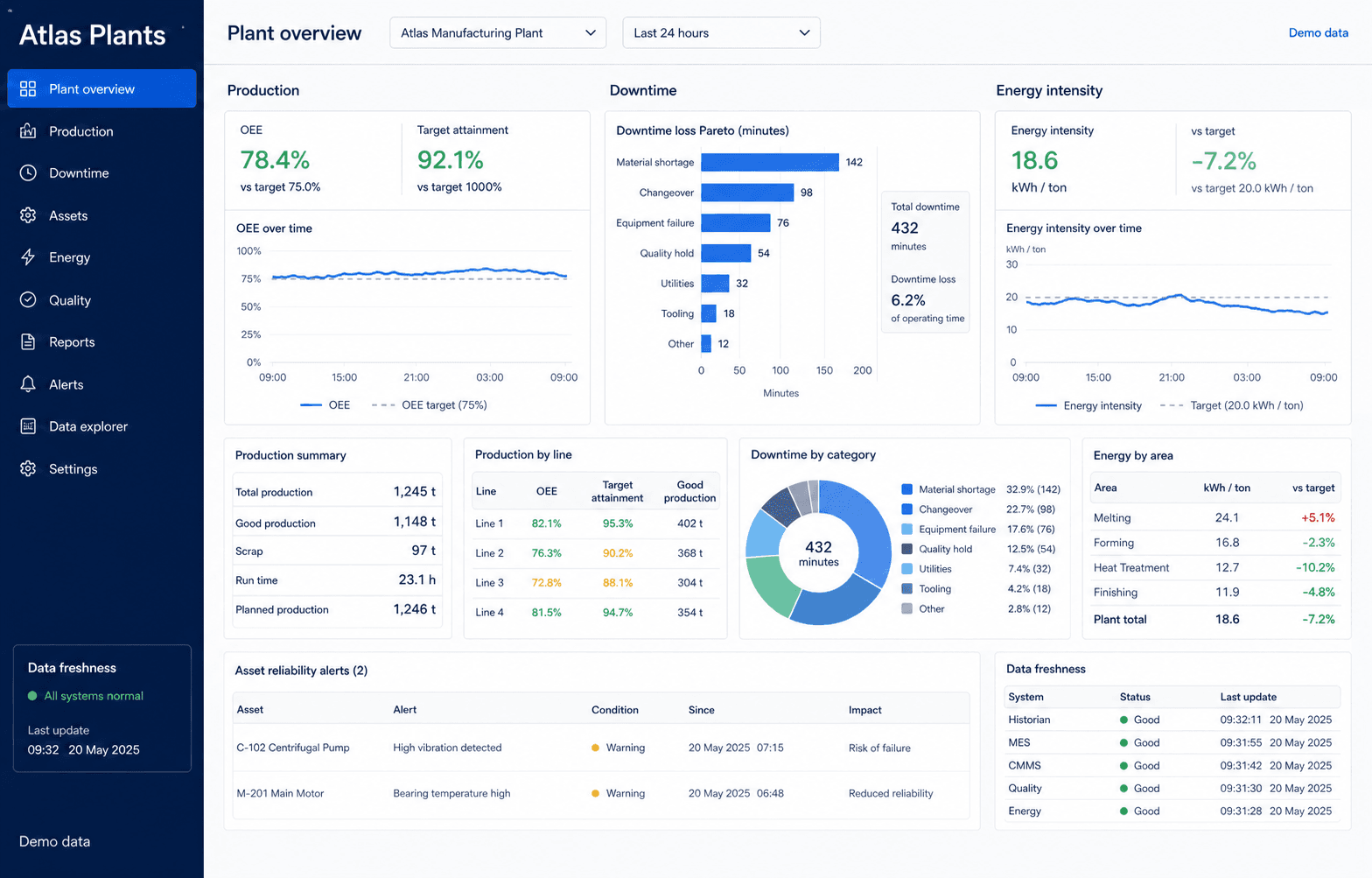The image size is (1372, 878).
Task: Open the Data explorer sidebar item
Action: point(101,426)
